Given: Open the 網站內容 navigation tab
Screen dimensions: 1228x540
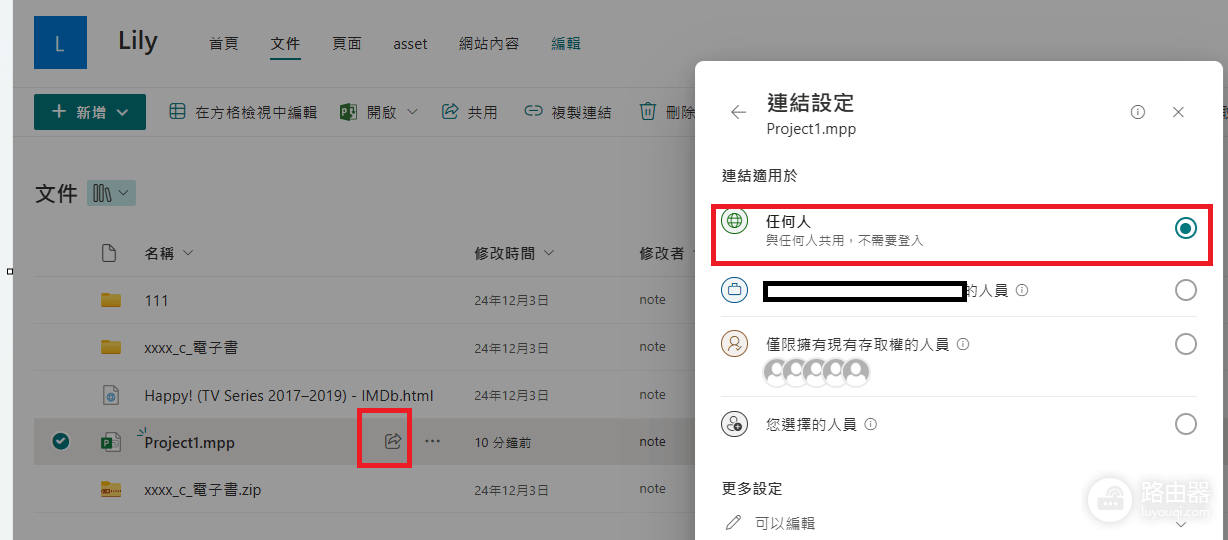Looking at the screenshot, I should (489, 44).
